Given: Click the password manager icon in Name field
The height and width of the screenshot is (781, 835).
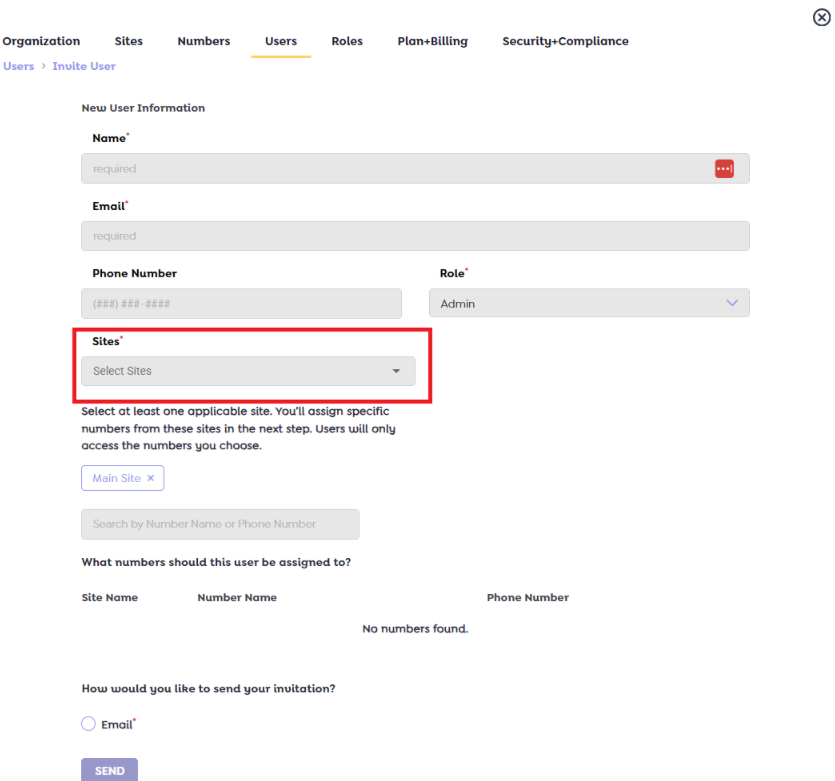Looking at the screenshot, I should (x=724, y=169).
